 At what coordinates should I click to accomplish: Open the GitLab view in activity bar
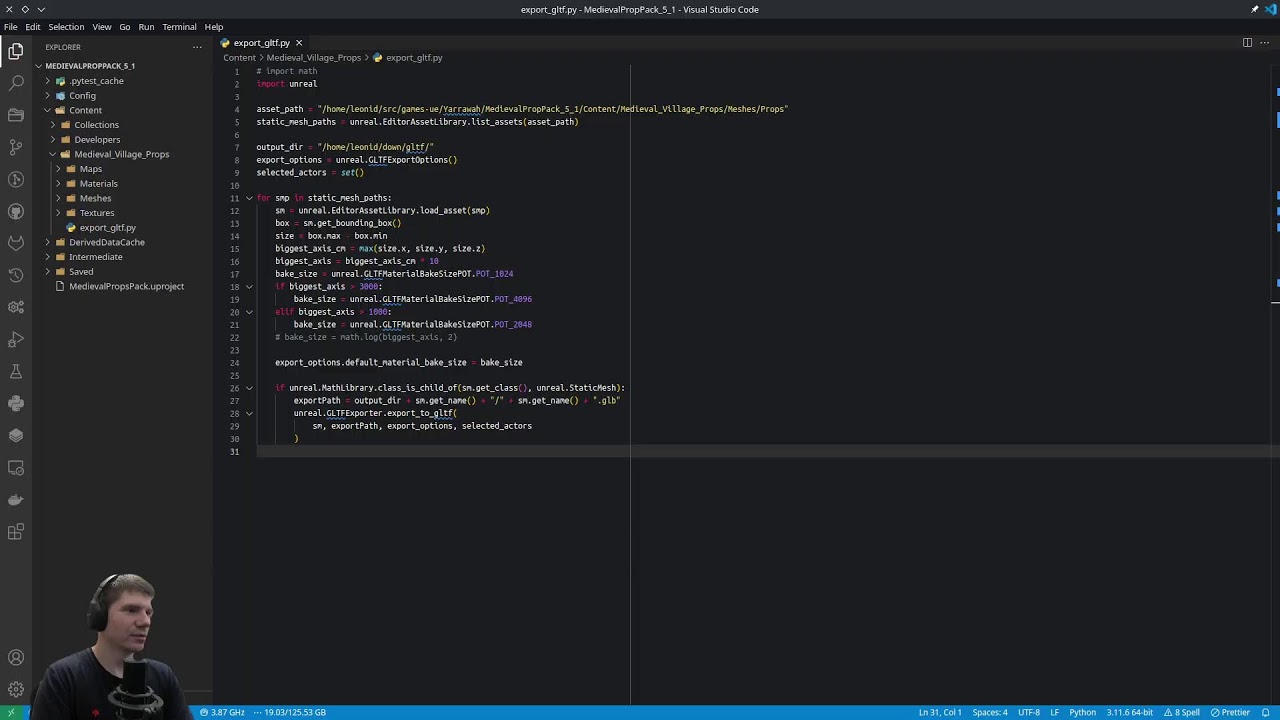click(x=16, y=243)
